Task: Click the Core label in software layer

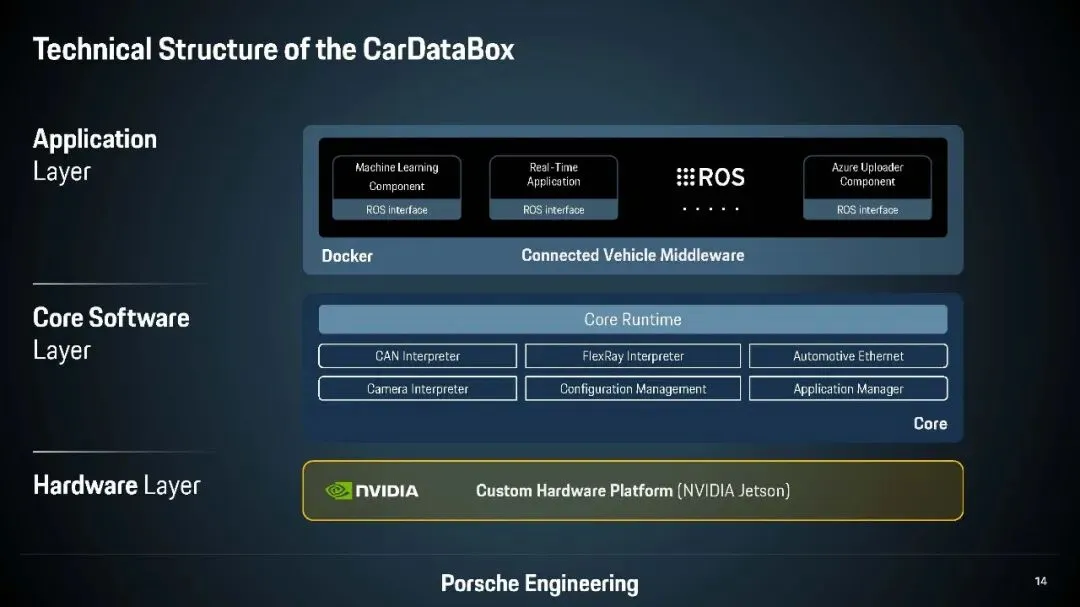Action: coord(930,423)
